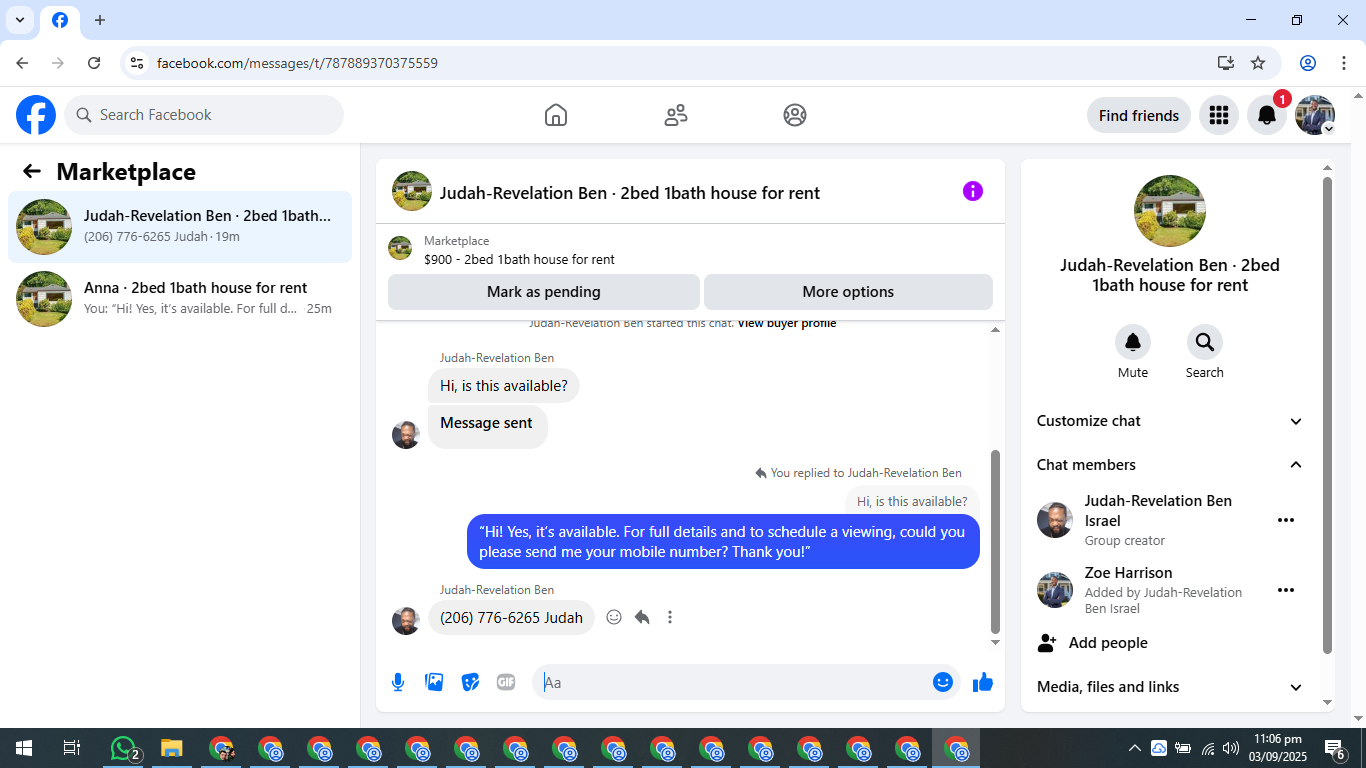Open options for Zoe Harrison member
Viewport: 1366px width, 768px height.
coord(1286,590)
